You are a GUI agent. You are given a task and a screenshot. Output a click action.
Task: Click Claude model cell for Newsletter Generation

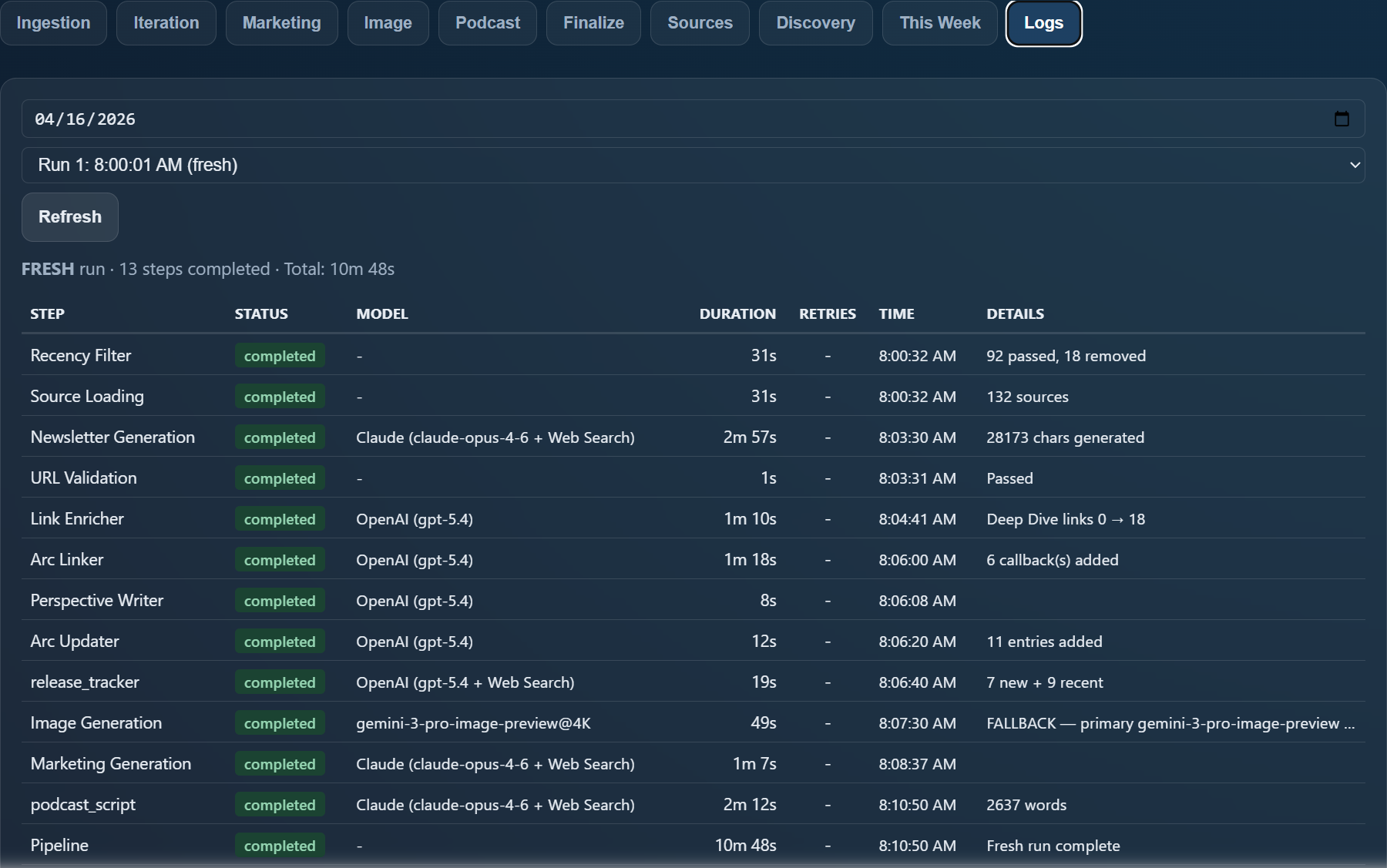pos(495,437)
